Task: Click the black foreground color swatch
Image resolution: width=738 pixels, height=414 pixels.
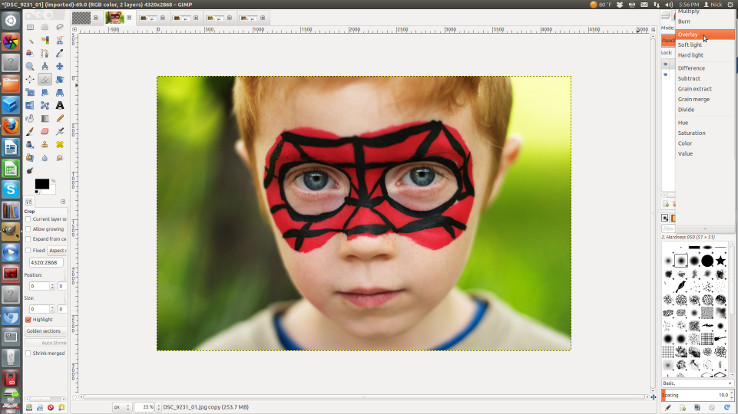Action: (x=41, y=184)
